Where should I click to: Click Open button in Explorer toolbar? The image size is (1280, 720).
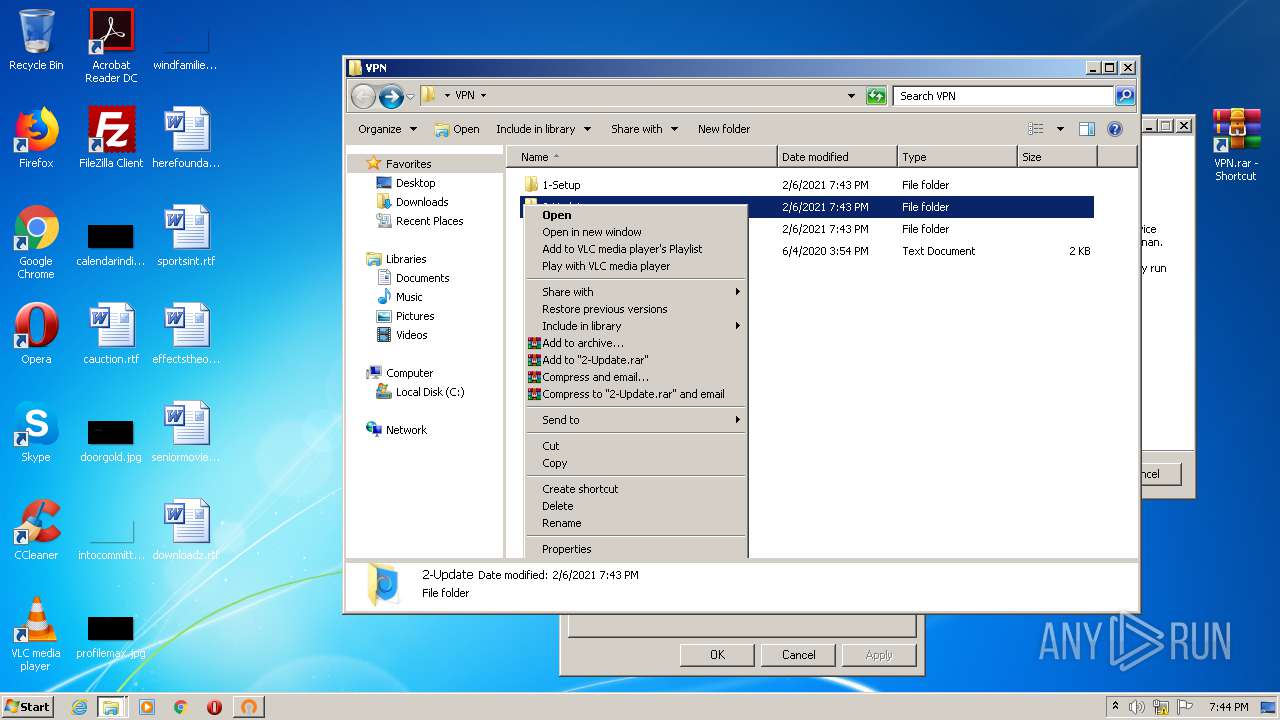click(457, 129)
